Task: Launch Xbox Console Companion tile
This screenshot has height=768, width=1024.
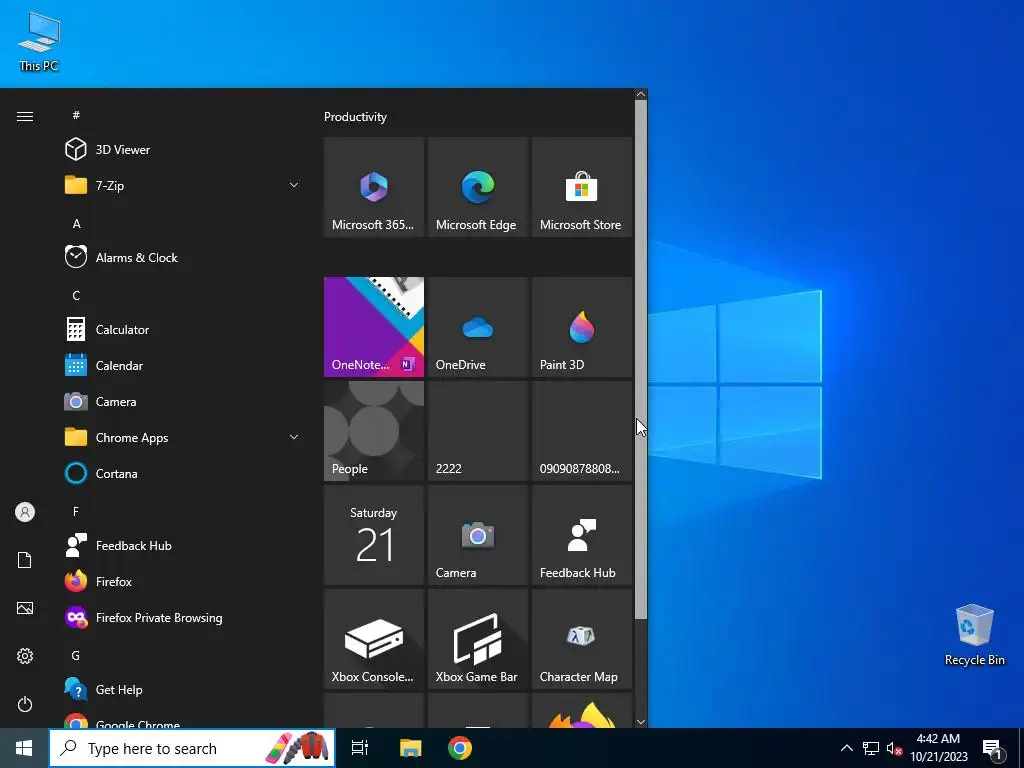Action: coord(374,639)
